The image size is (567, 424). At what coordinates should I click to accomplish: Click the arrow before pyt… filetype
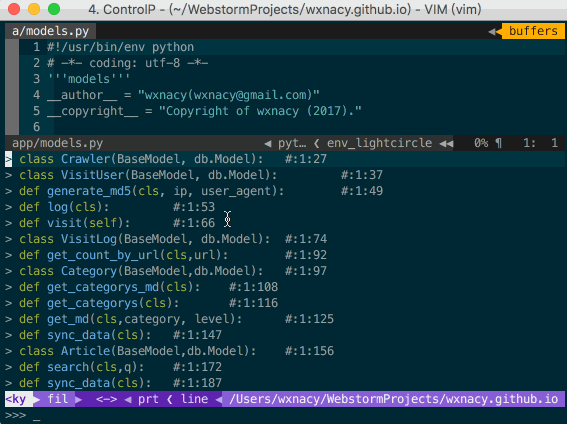point(268,144)
